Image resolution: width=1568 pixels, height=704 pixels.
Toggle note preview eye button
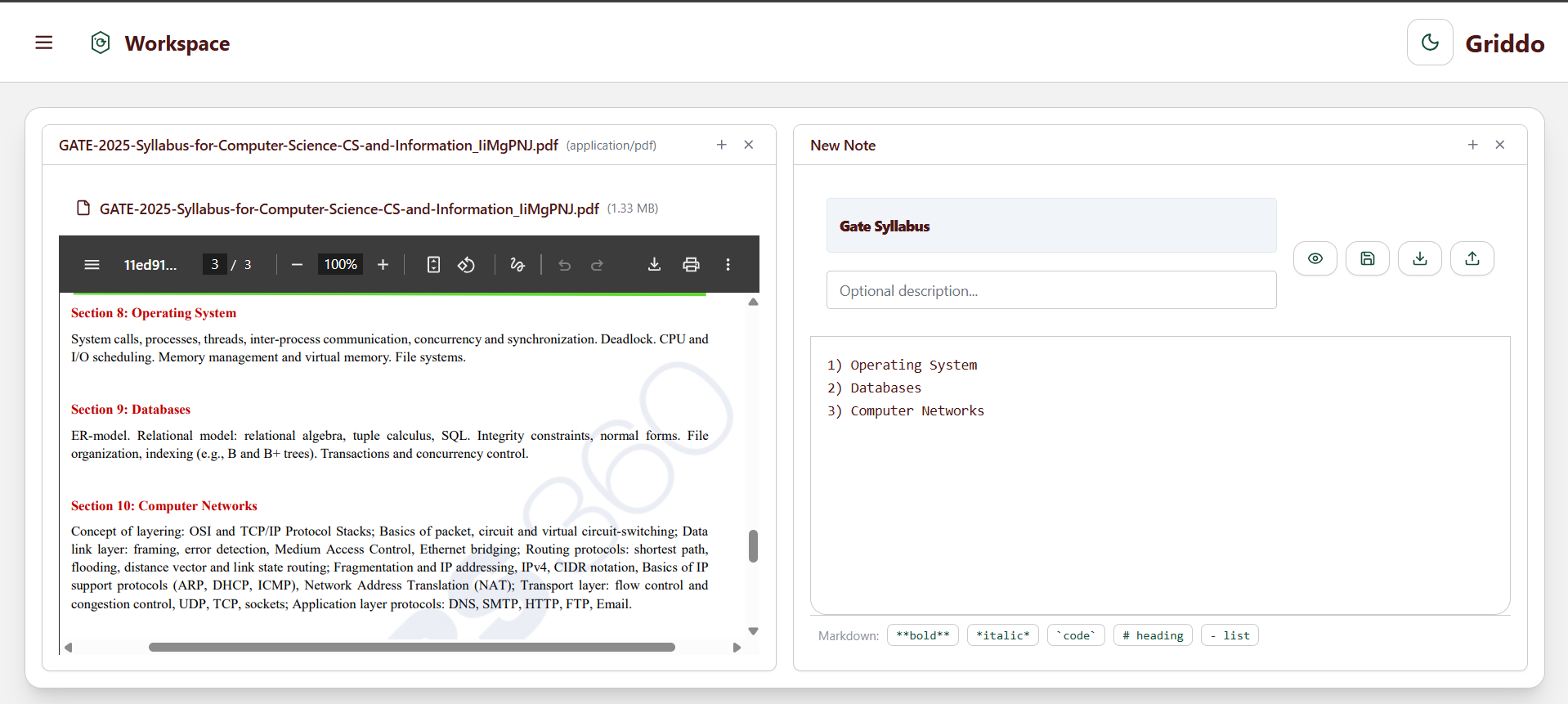(1315, 258)
